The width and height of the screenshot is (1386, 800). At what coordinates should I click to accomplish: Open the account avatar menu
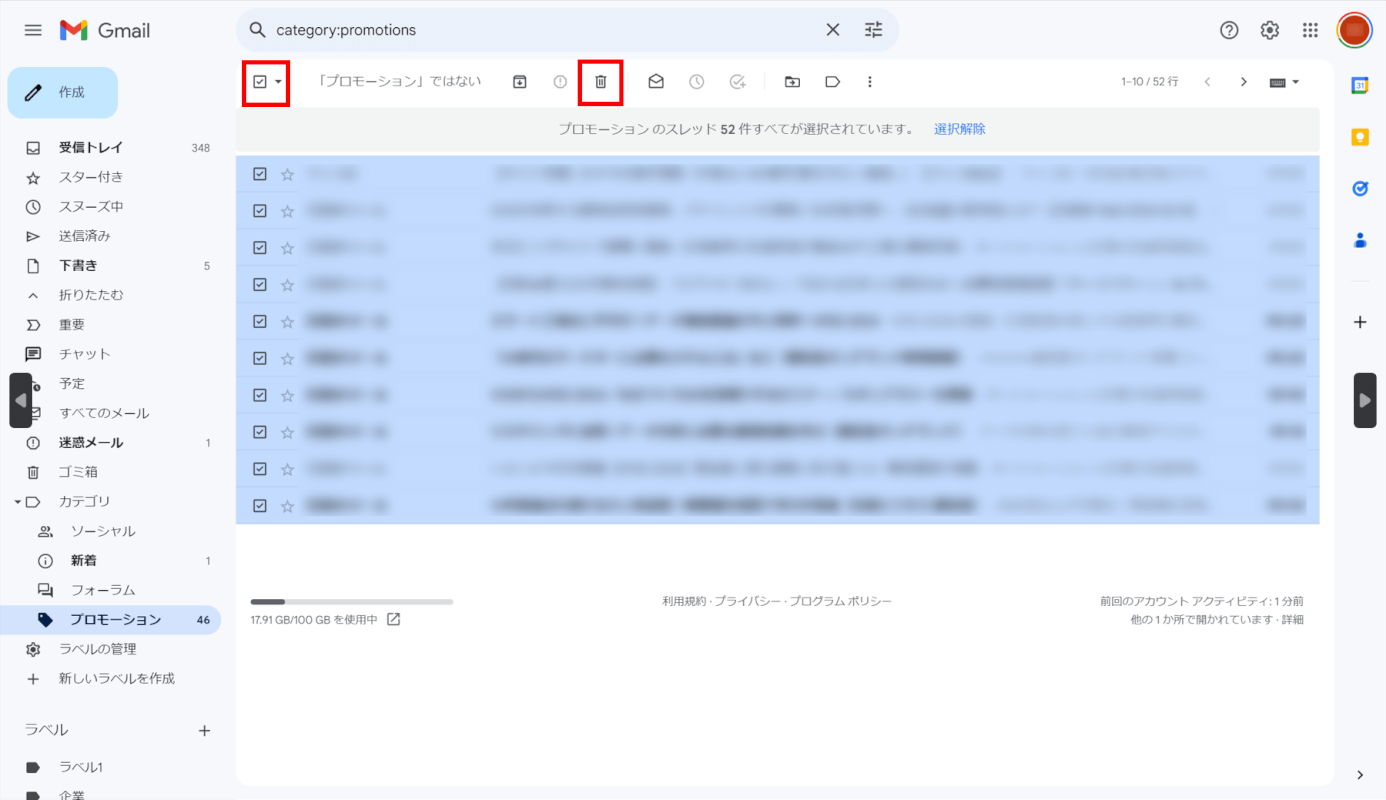(1355, 30)
